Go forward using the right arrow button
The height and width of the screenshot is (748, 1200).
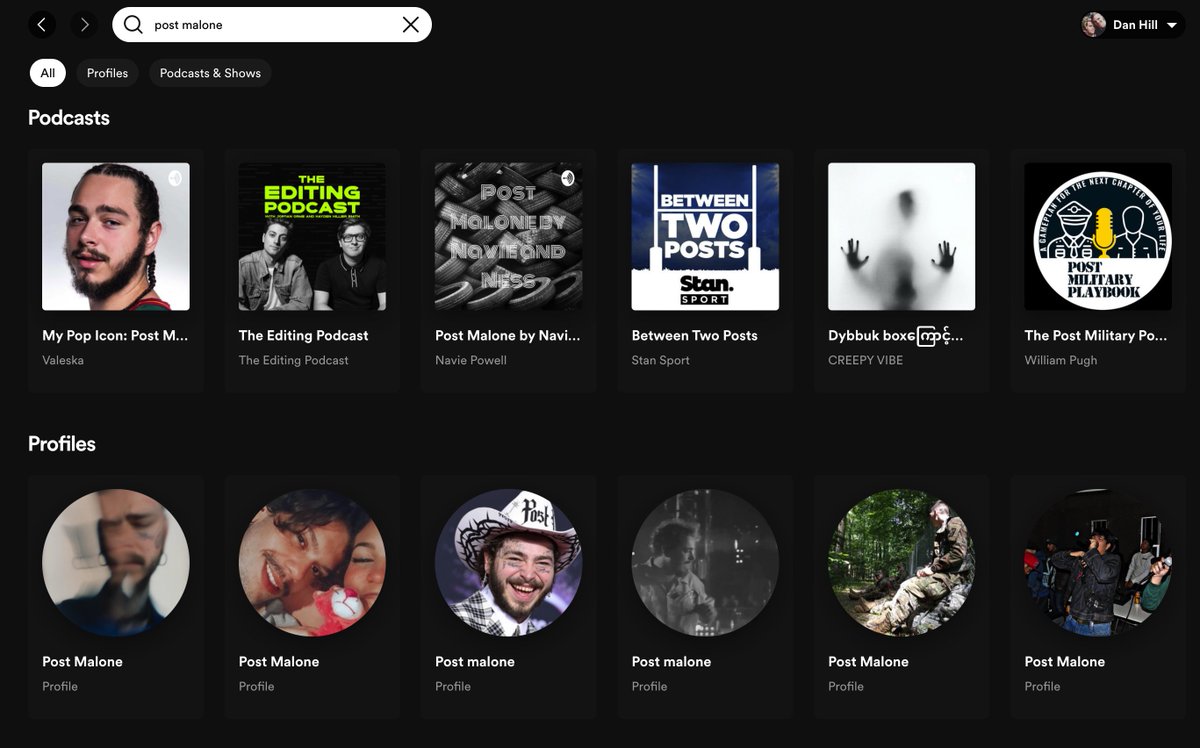(84, 25)
